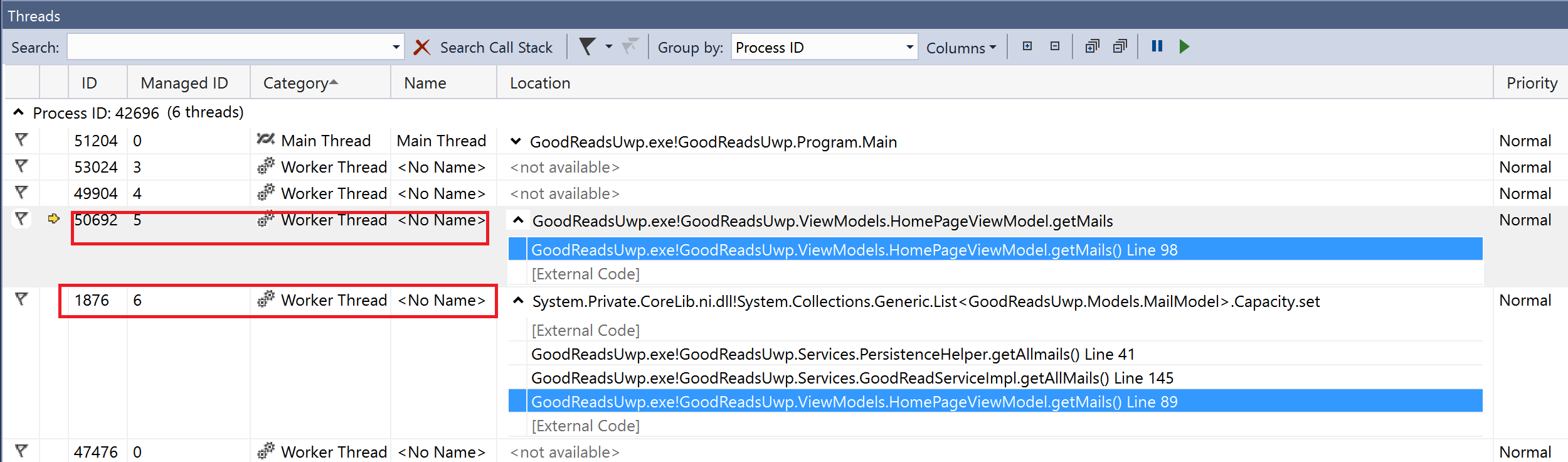Select the getMails() Line 98 stack frame
1568x462 pixels.
pos(995,250)
